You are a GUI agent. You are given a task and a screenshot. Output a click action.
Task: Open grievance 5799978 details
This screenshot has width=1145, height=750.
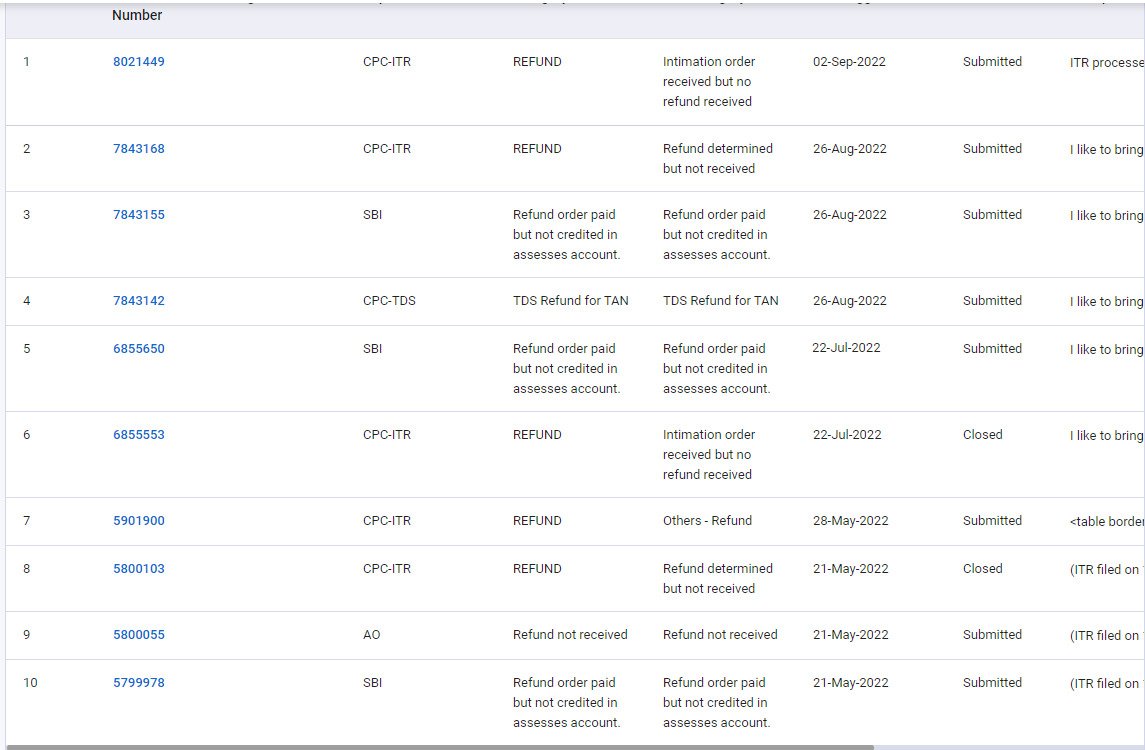[x=137, y=682]
